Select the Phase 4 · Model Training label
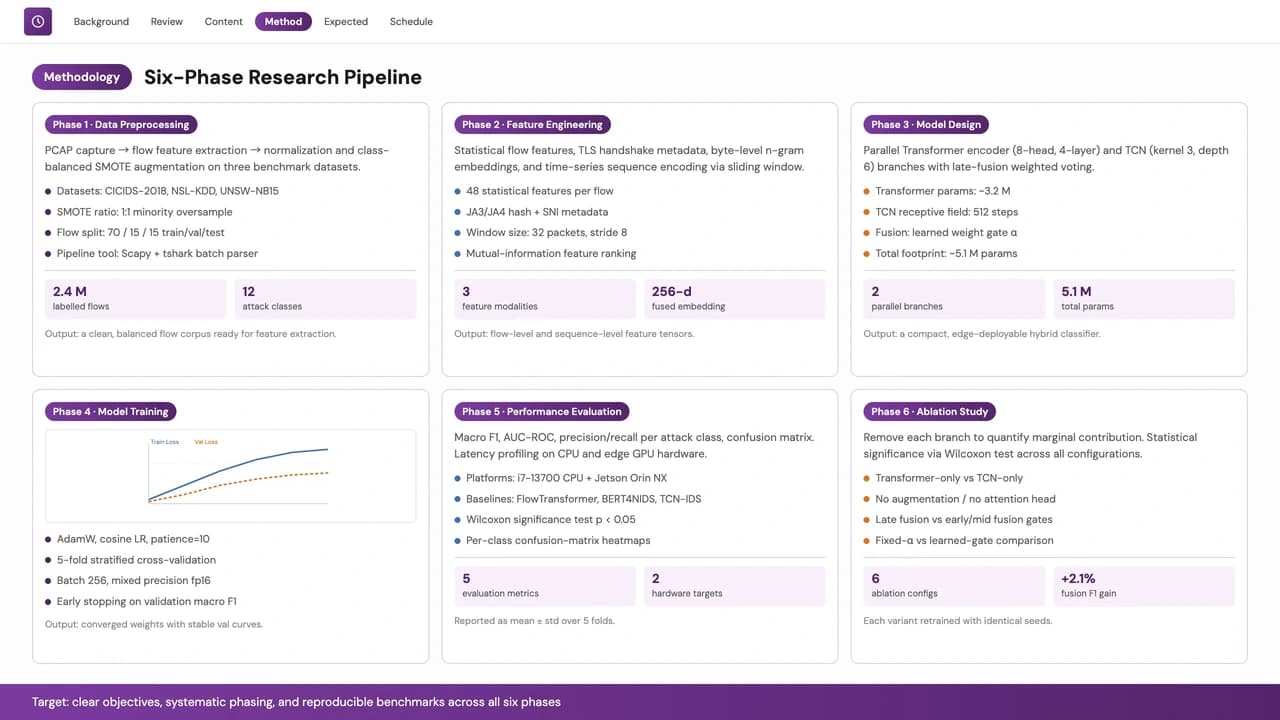This screenshot has height=720, width=1280. pos(111,411)
